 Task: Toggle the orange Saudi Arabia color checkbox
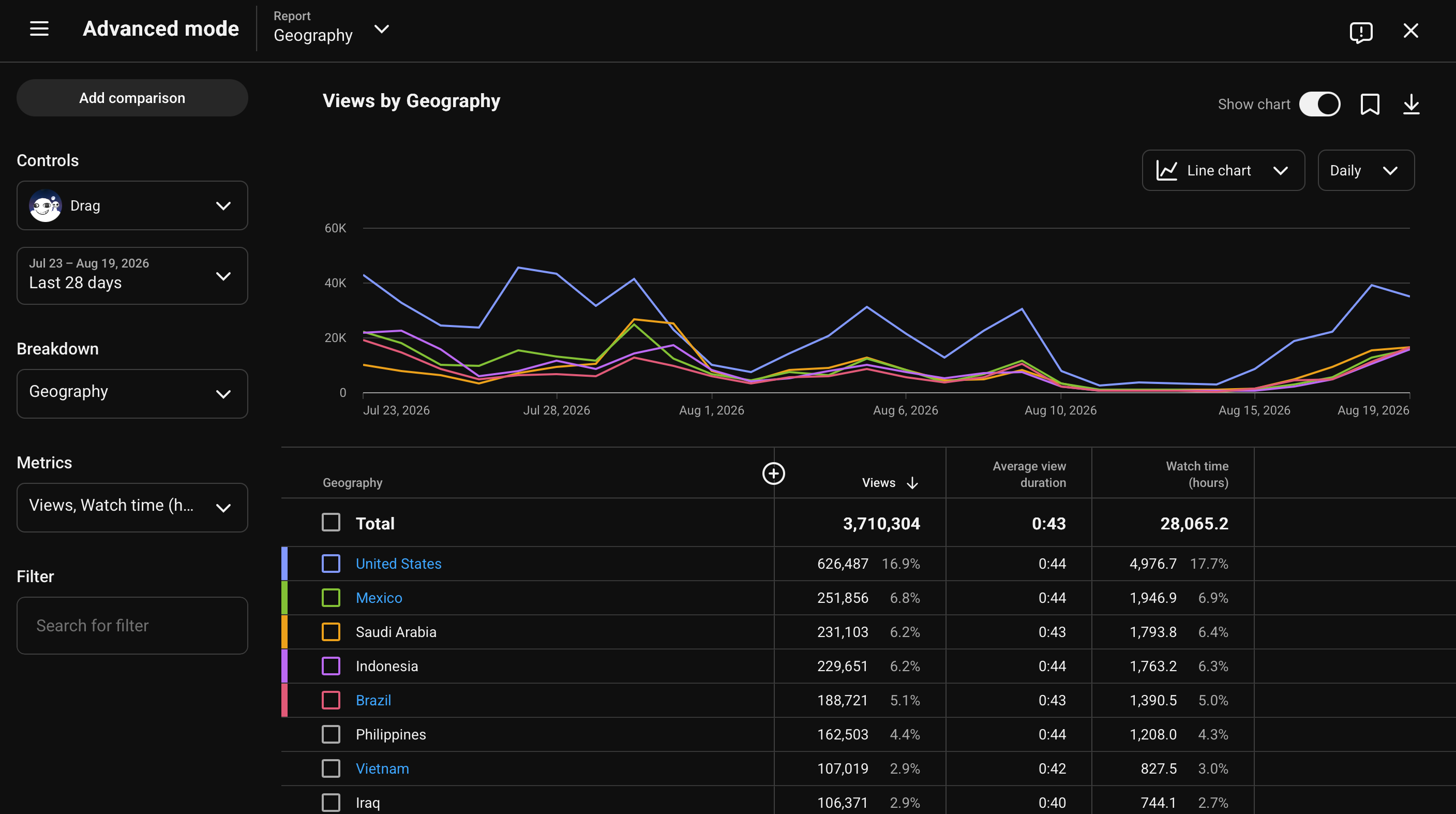[x=331, y=632]
